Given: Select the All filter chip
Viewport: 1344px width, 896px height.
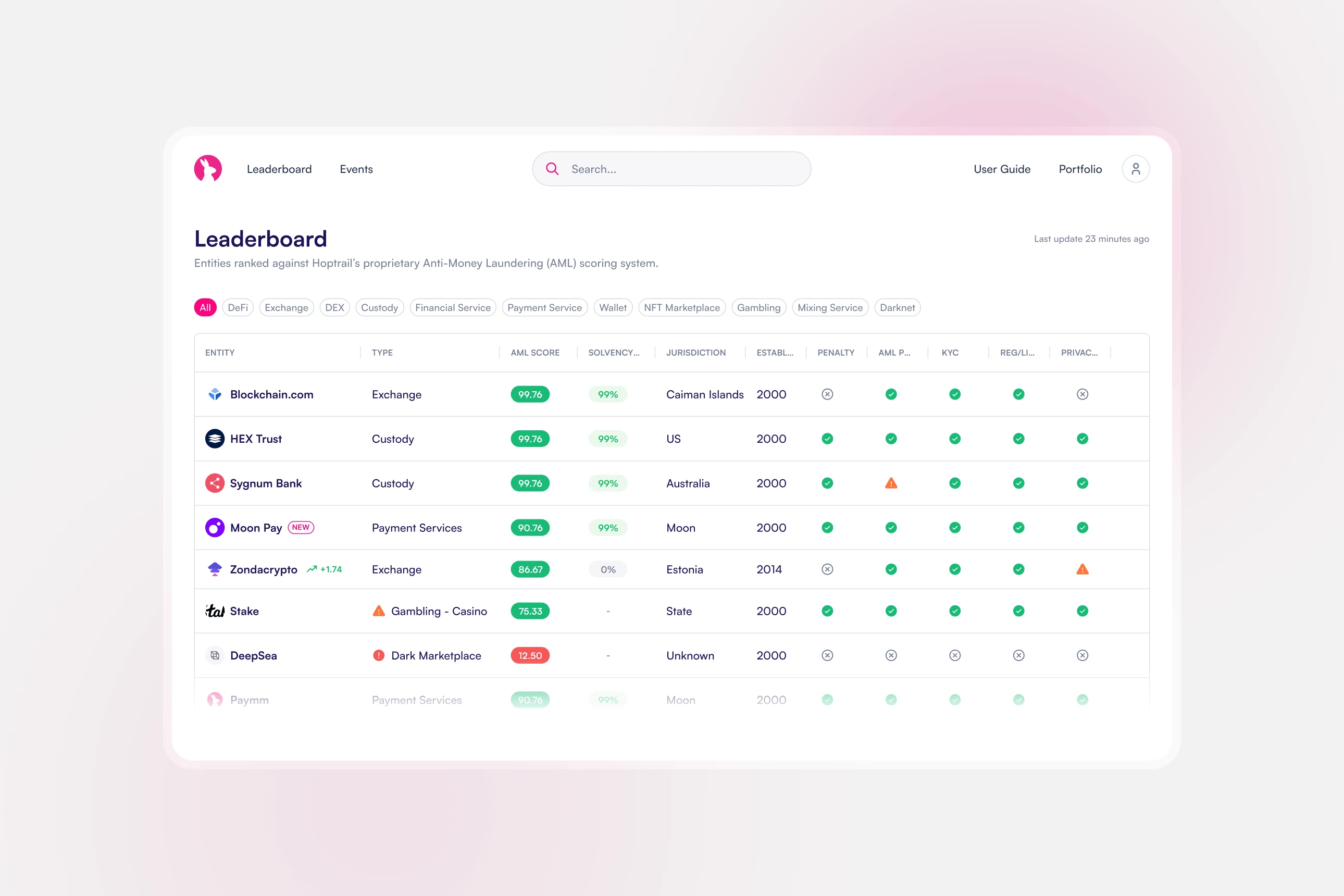Looking at the screenshot, I should pos(205,307).
